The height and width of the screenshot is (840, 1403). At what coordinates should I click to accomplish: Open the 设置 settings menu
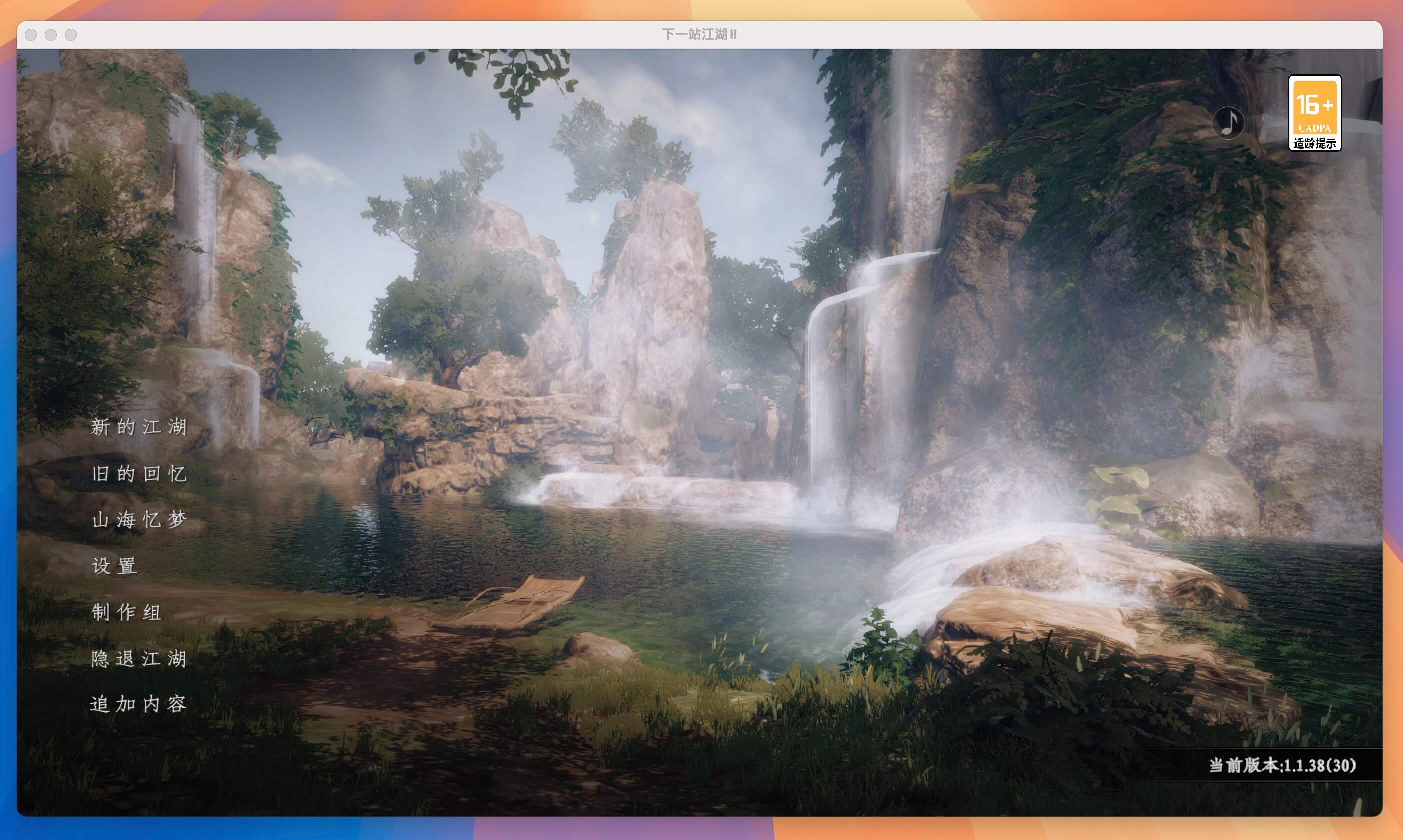tap(114, 565)
